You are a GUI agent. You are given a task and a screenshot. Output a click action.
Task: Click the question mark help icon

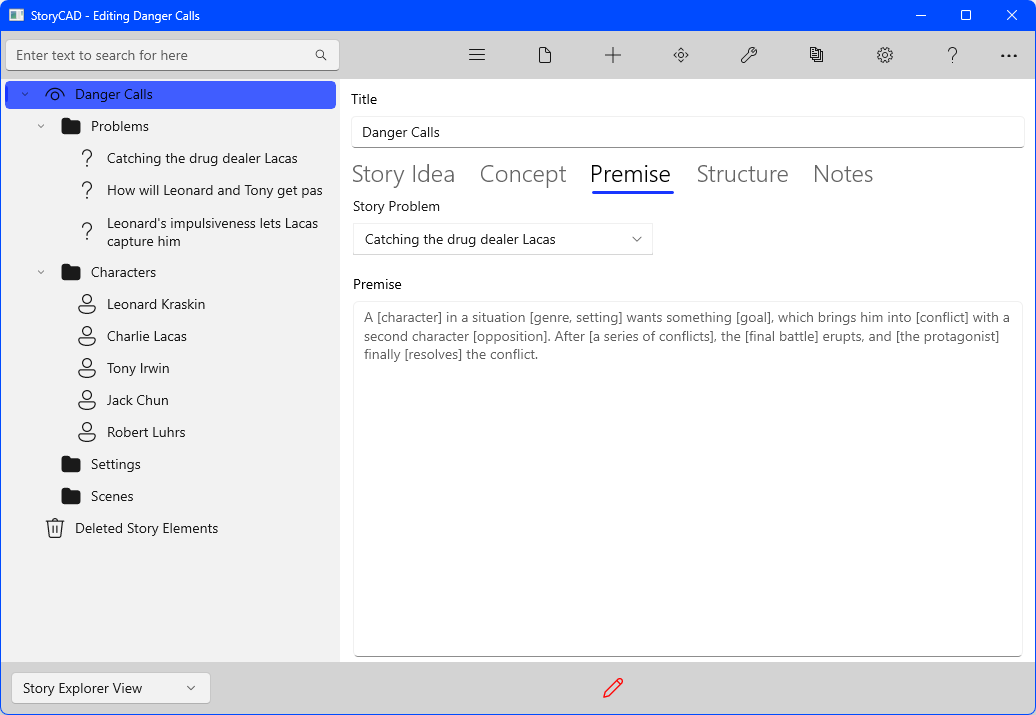tap(953, 55)
